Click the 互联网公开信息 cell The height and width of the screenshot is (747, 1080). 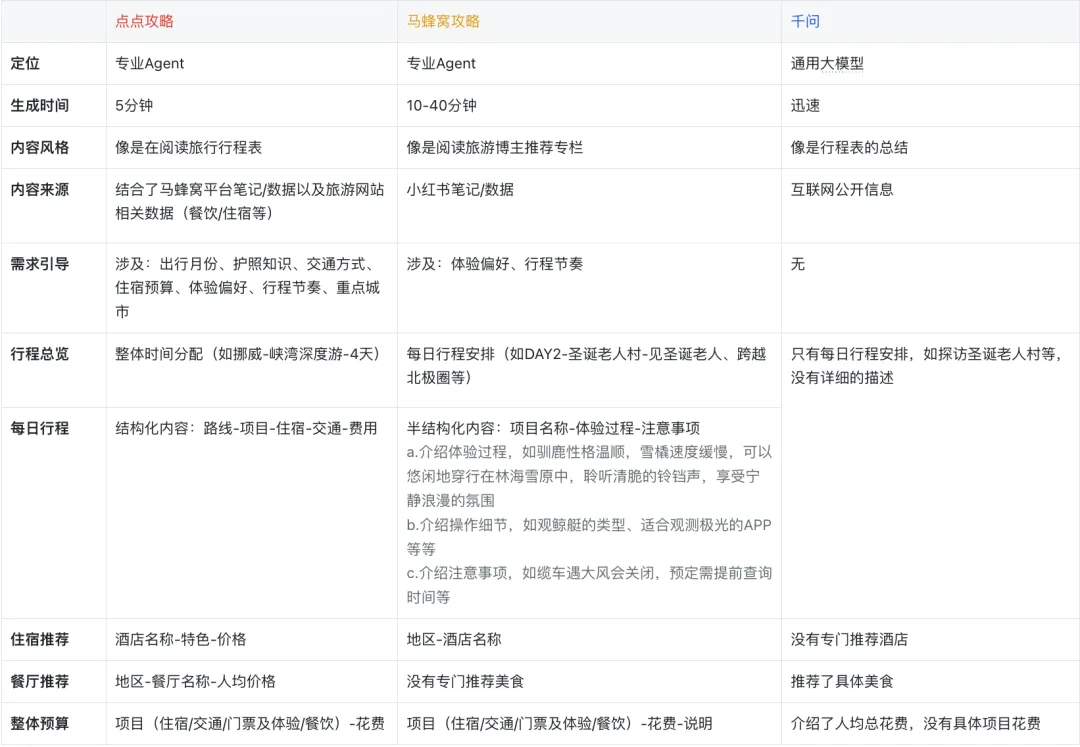[x=842, y=189]
